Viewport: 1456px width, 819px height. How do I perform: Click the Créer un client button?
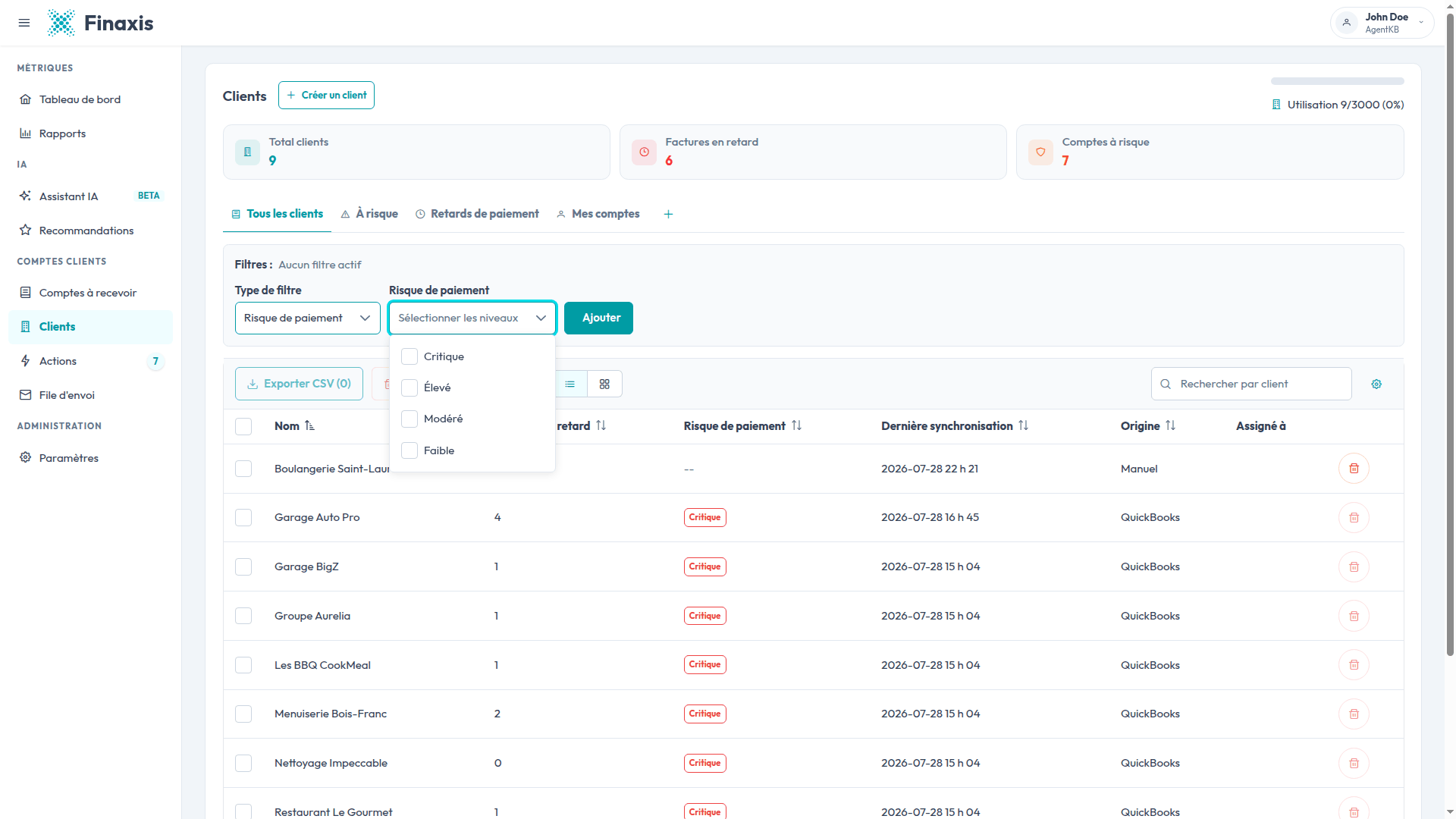[326, 95]
